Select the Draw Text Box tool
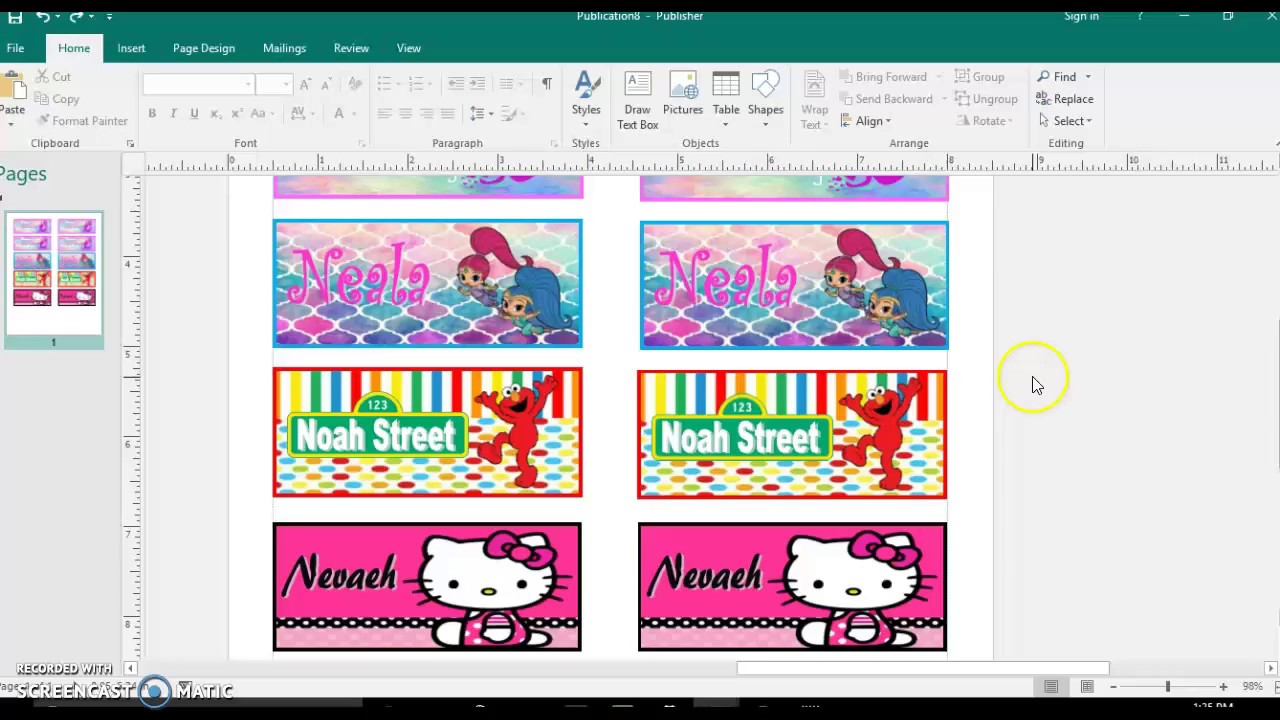Viewport: 1280px width, 720px height. [637, 100]
